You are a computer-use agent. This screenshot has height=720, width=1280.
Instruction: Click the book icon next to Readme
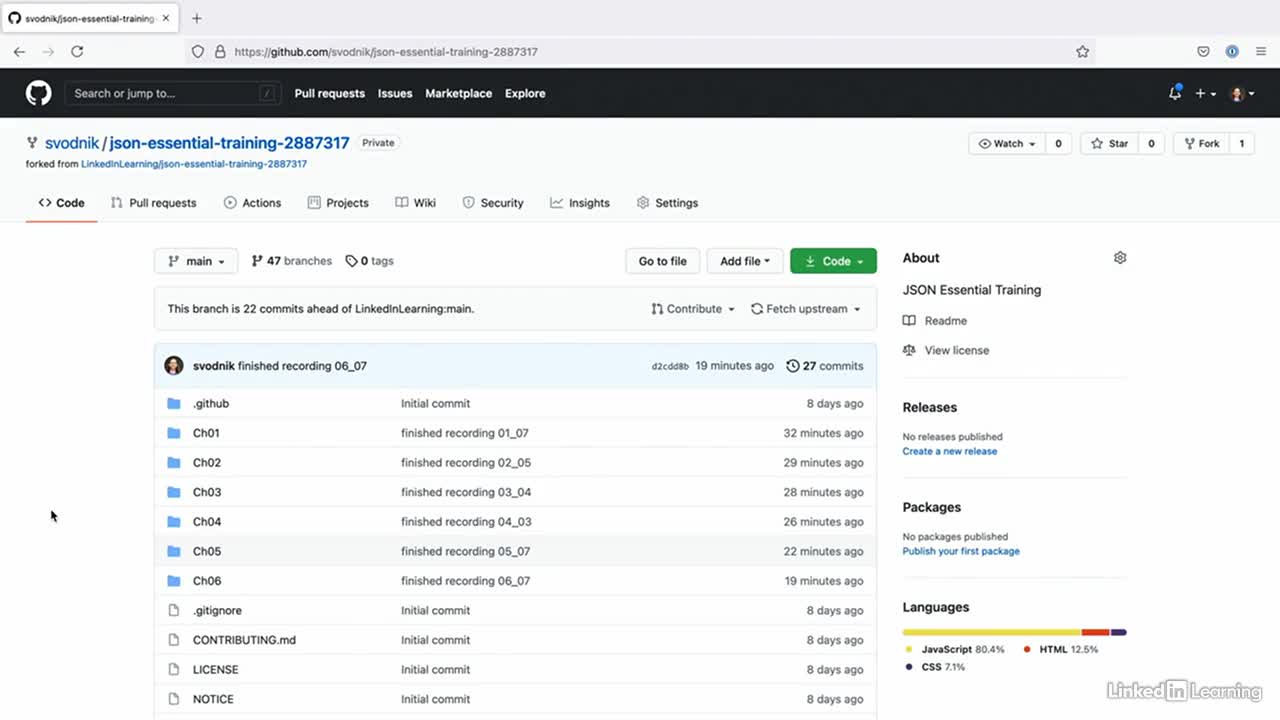point(909,321)
